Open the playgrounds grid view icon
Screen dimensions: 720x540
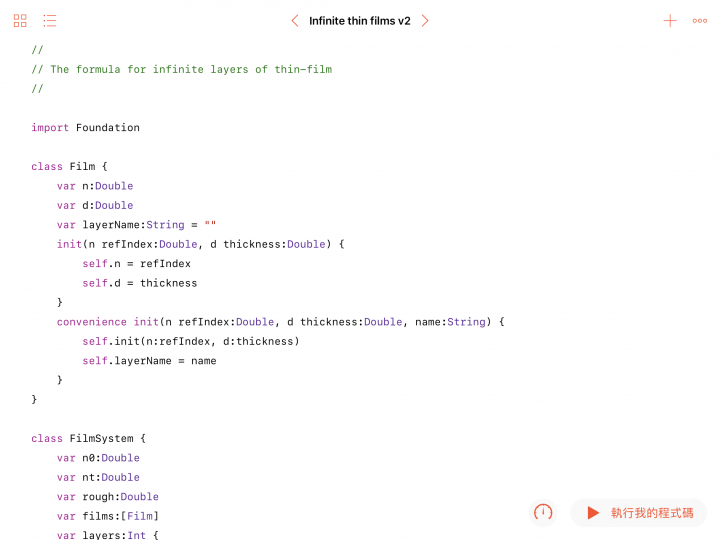click(x=20, y=21)
